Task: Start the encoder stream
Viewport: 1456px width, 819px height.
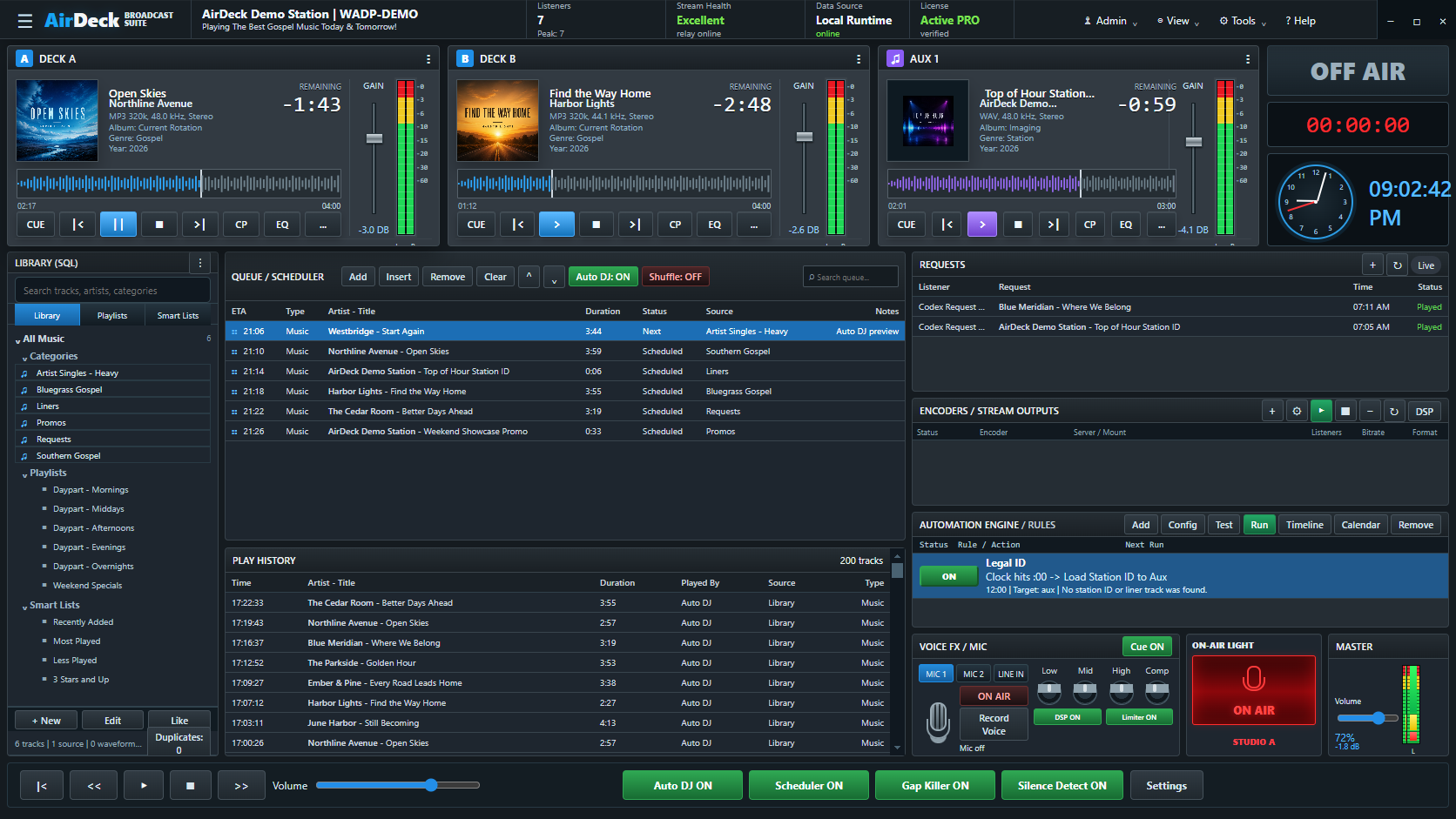Action: click(x=1321, y=412)
